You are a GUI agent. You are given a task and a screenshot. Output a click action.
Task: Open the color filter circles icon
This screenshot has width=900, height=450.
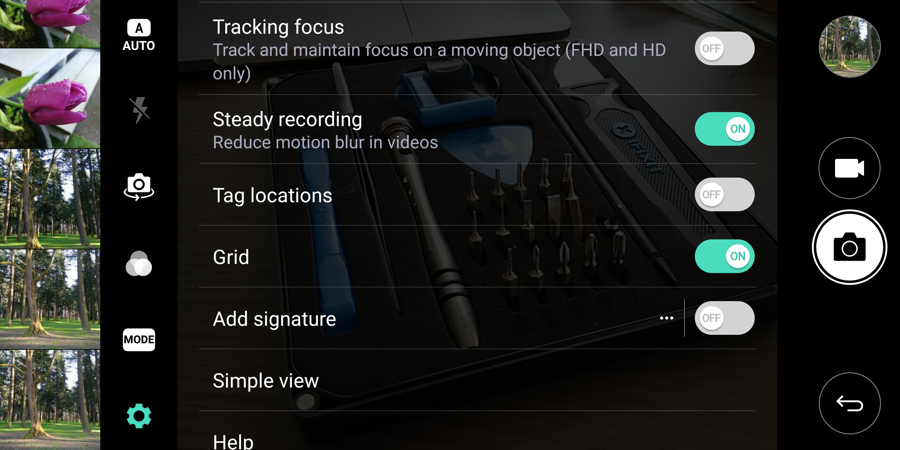coord(139,263)
